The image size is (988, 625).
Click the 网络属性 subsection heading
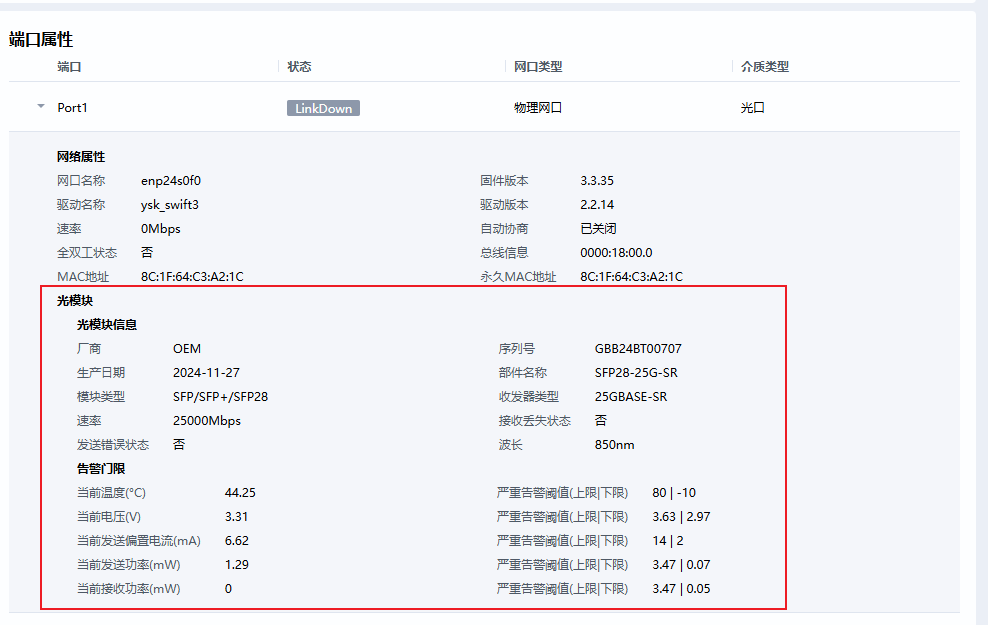click(81, 157)
